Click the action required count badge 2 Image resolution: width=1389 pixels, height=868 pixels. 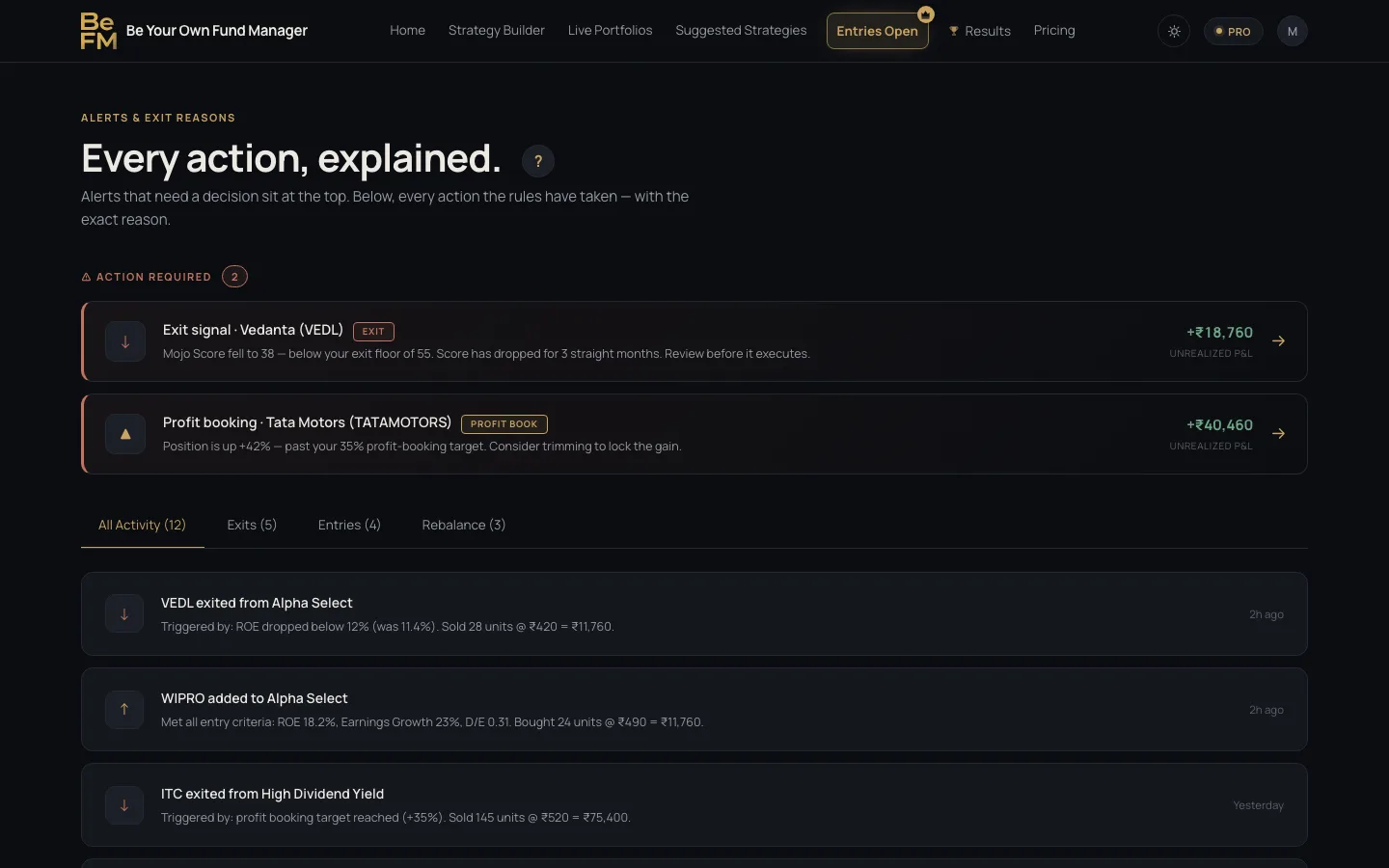[x=234, y=277]
